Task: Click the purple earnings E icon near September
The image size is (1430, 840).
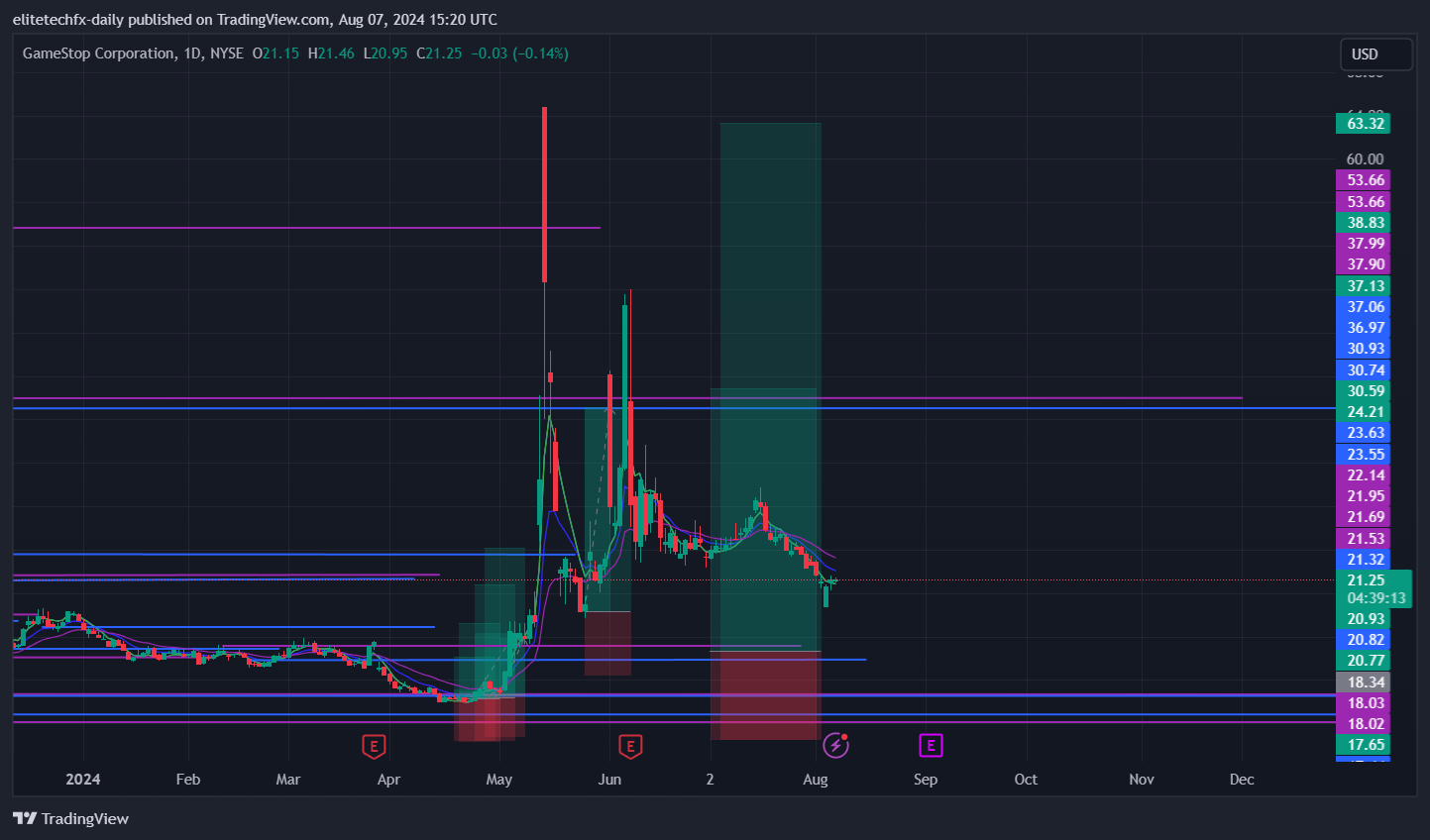Action: (930, 745)
